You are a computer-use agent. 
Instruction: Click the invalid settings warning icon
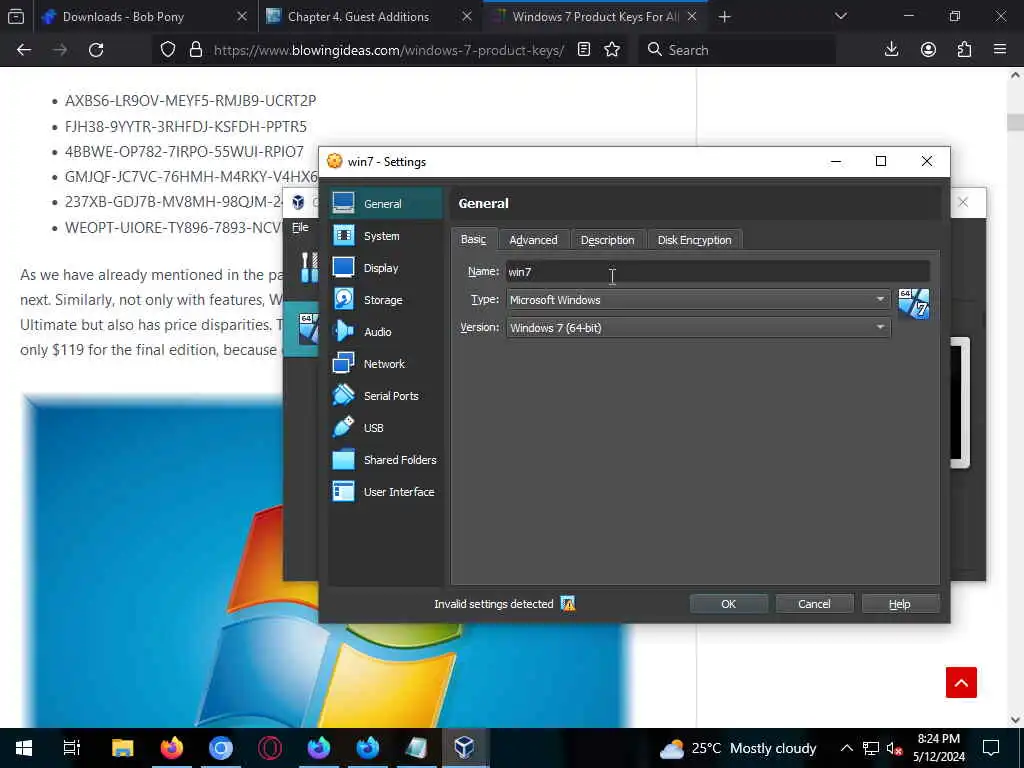pyautogui.click(x=568, y=603)
